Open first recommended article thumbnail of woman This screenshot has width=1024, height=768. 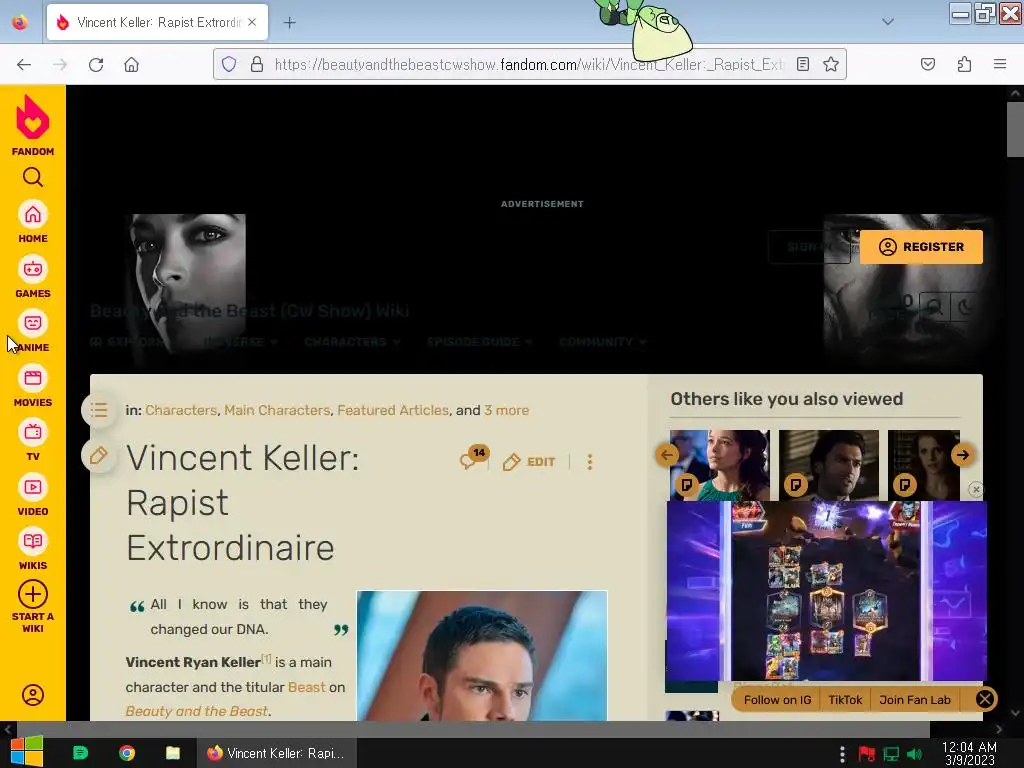(x=720, y=465)
